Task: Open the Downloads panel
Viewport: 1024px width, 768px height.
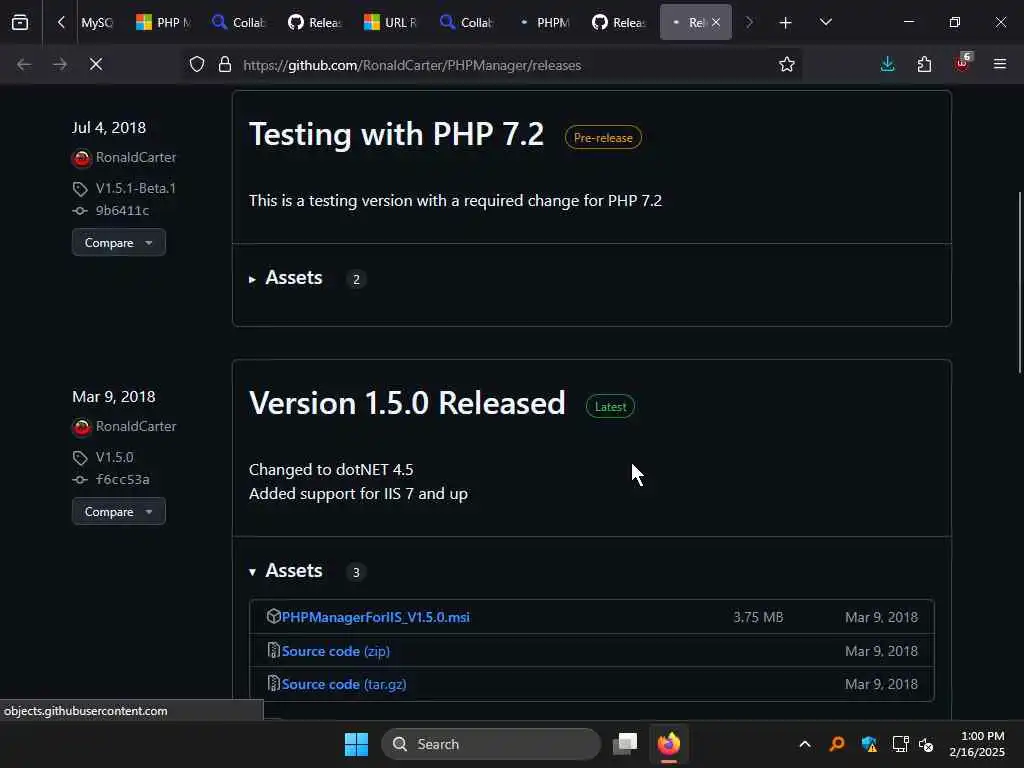Action: (888, 64)
